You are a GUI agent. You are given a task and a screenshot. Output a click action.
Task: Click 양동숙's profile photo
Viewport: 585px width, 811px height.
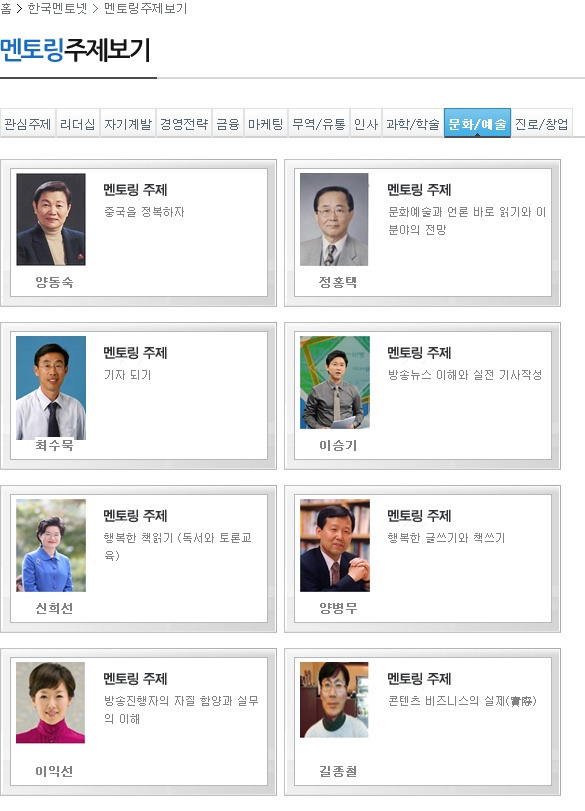click(x=51, y=219)
